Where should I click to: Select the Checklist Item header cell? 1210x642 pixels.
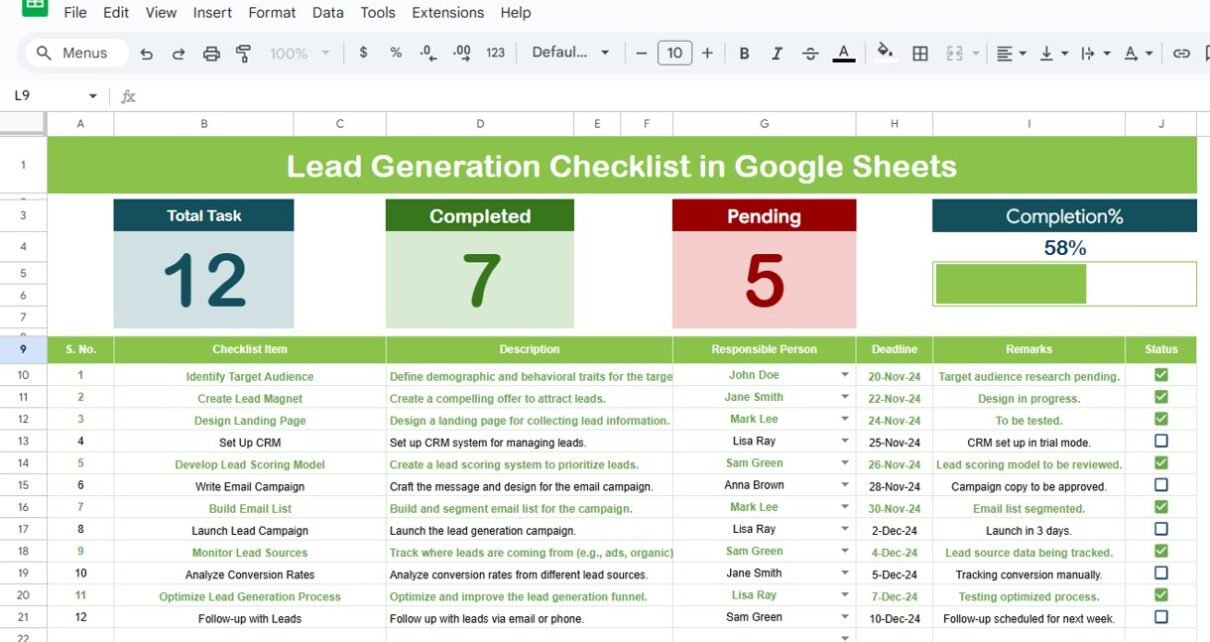point(250,350)
